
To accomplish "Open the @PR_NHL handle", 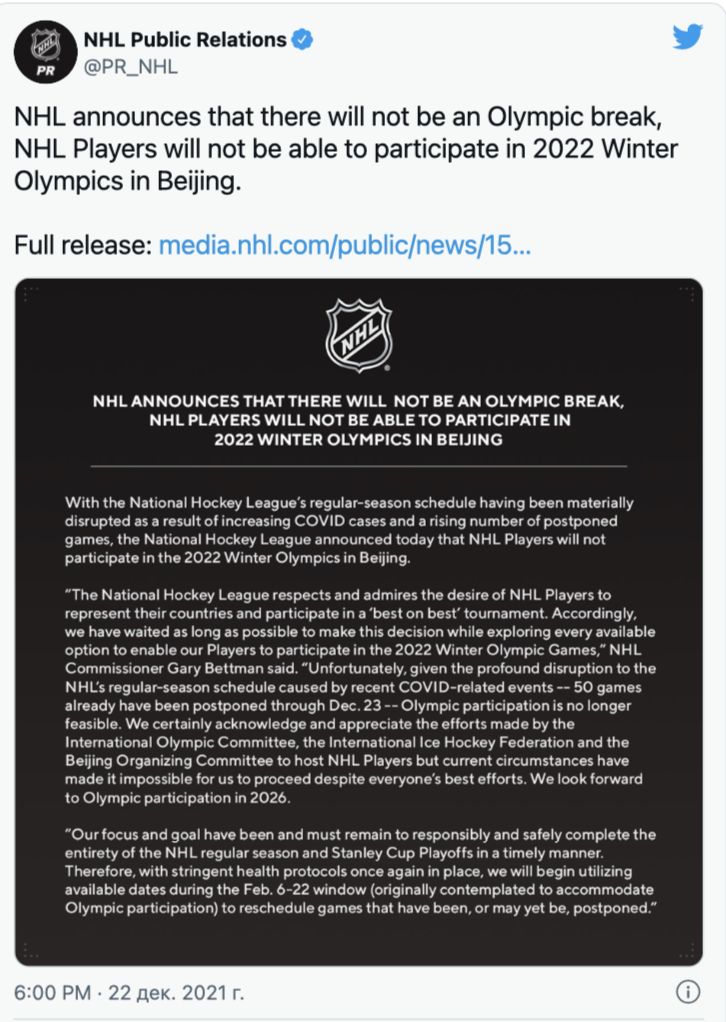I will pos(130,67).
